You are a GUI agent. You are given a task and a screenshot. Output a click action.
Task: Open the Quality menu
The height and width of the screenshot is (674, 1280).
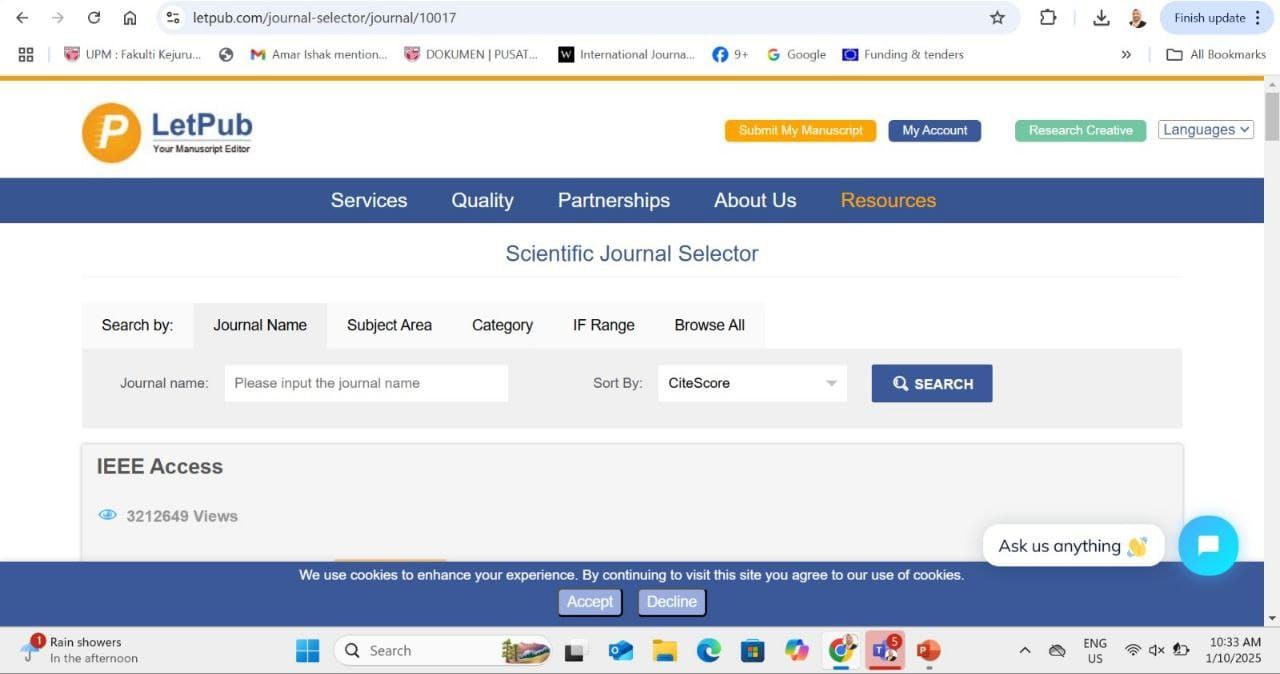click(482, 200)
